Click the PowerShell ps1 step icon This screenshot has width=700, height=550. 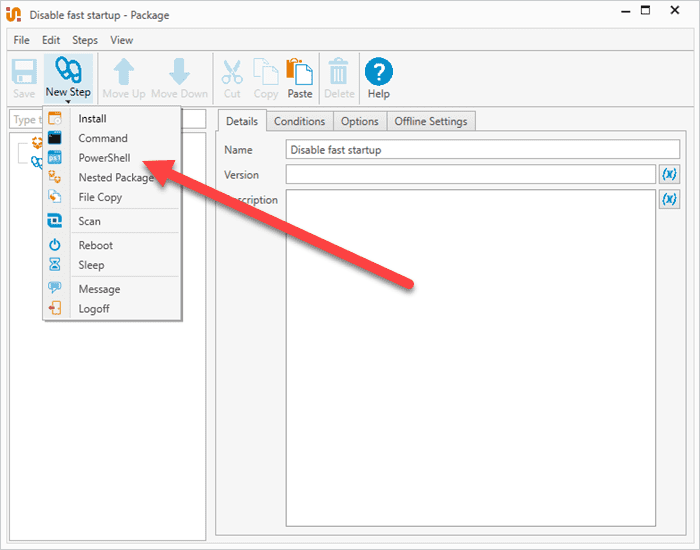coord(54,158)
